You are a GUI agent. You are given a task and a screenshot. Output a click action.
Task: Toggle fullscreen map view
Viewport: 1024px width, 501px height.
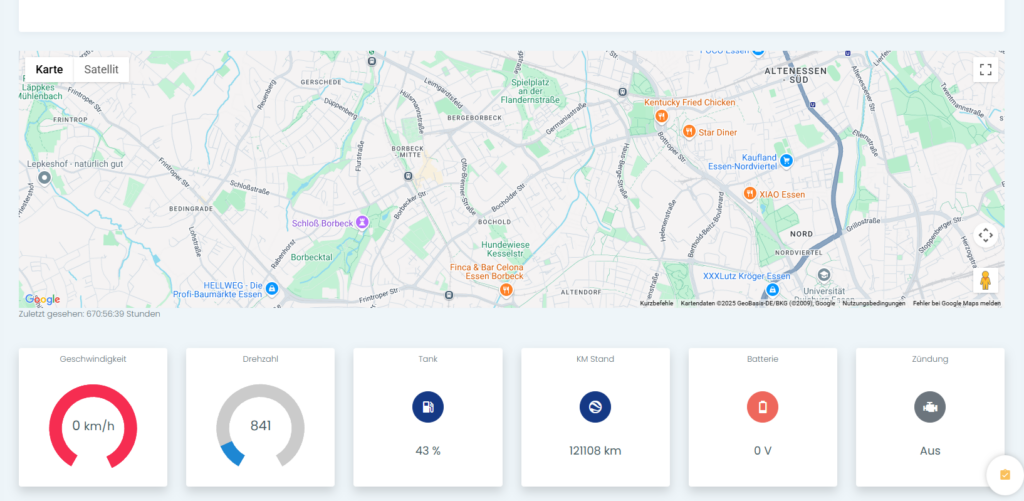click(985, 70)
